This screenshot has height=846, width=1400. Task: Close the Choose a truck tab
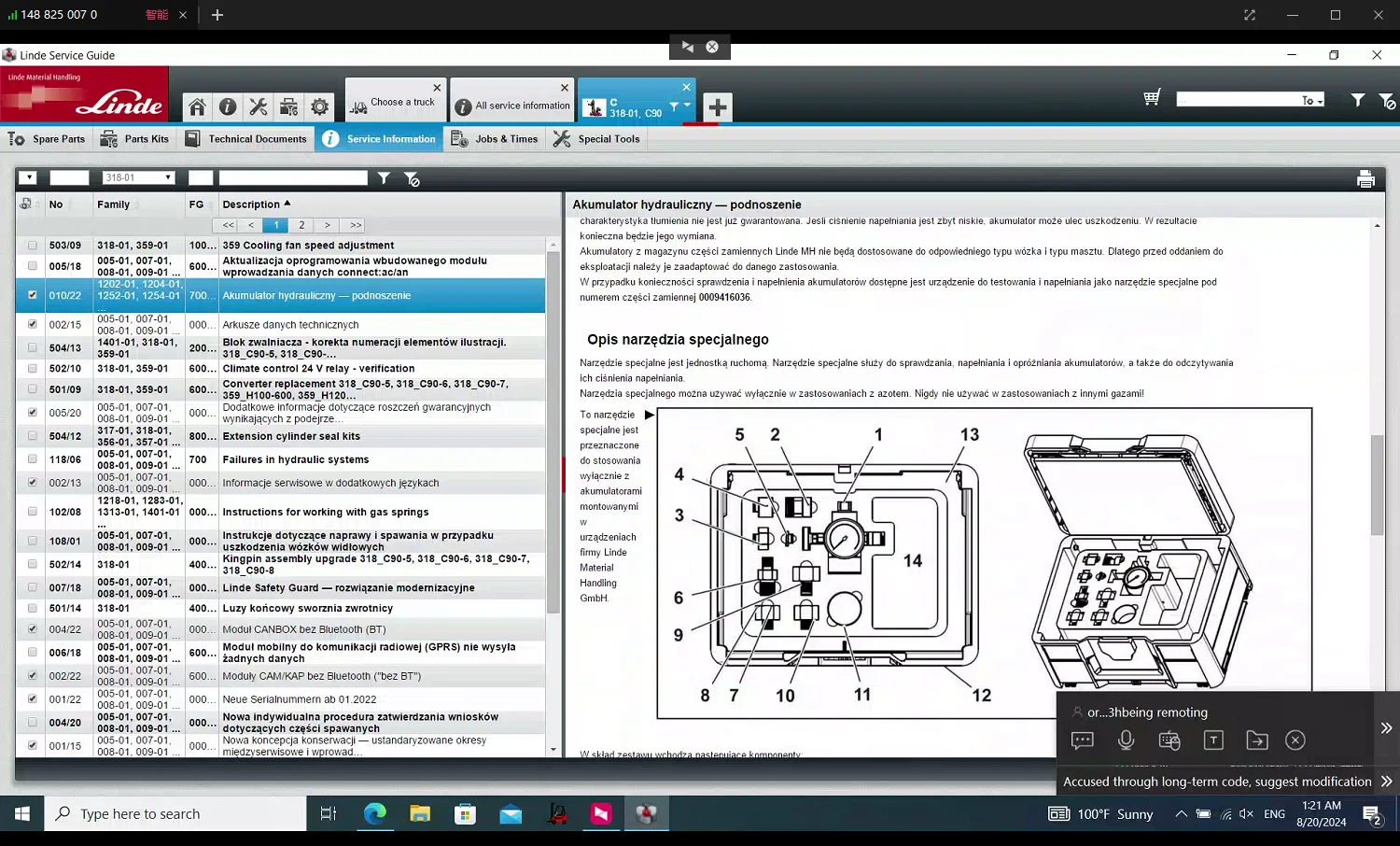(x=437, y=88)
